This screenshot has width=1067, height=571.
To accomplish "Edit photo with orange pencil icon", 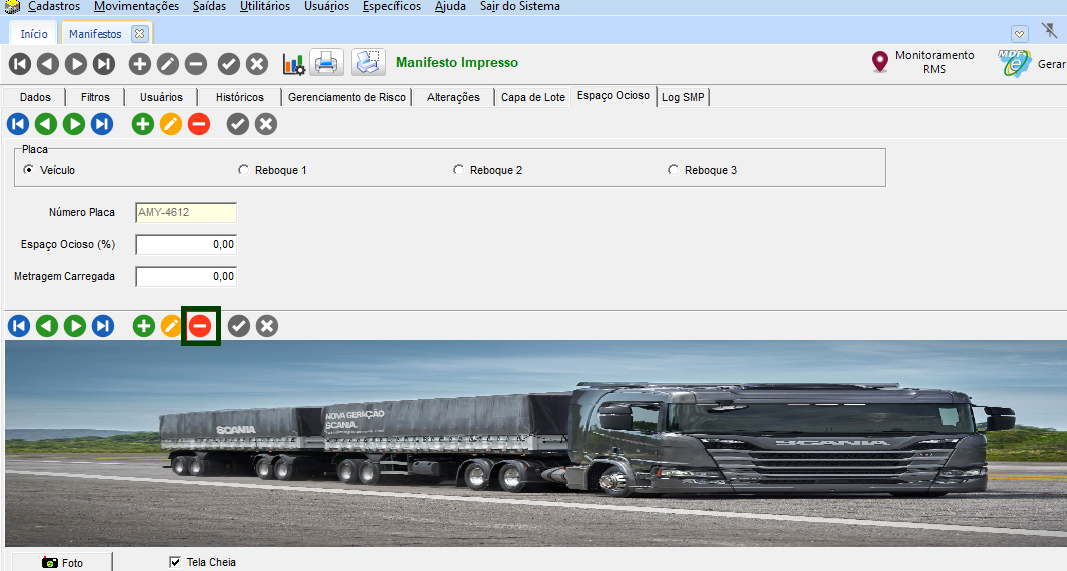I will coord(171,326).
